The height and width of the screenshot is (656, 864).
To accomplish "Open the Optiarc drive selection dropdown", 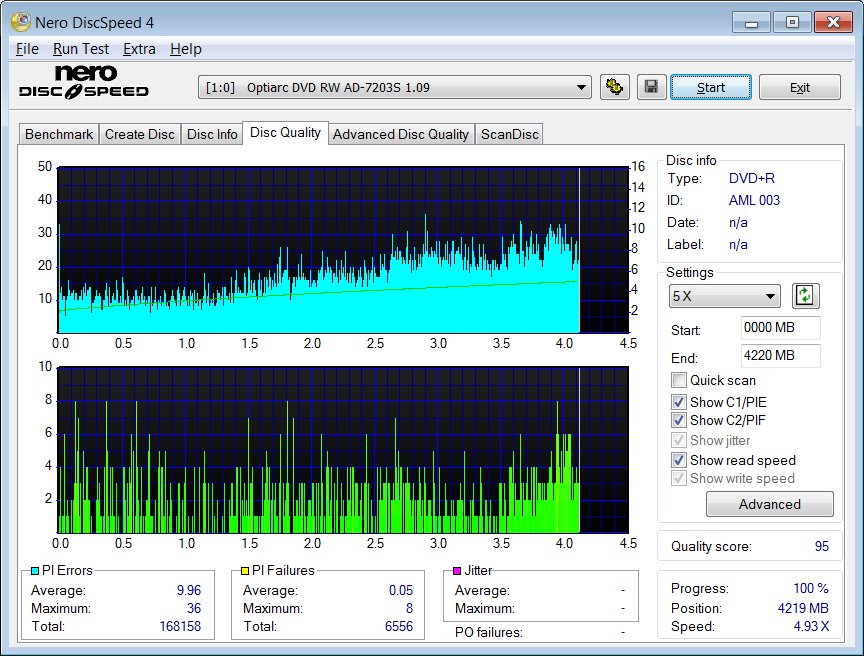I will (x=395, y=88).
